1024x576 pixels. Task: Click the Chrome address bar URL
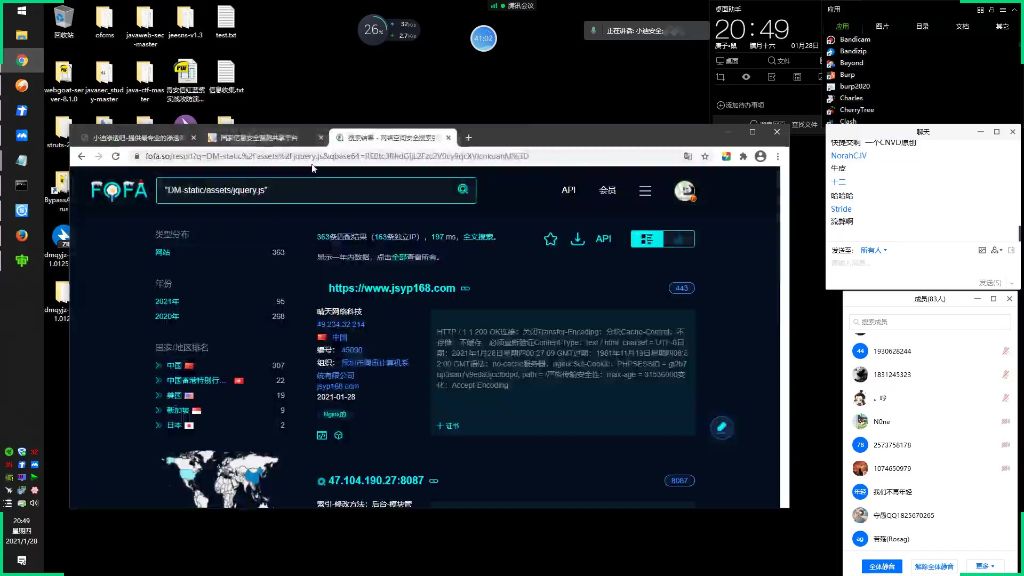pyautogui.click(x=337, y=156)
